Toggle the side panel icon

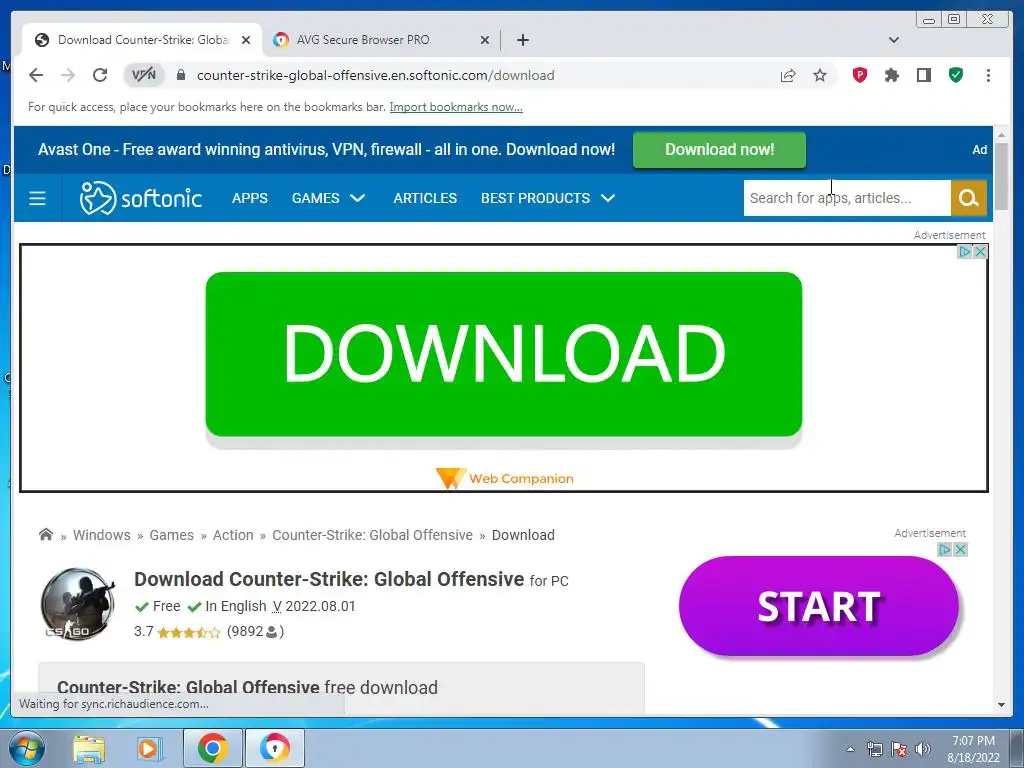tap(923, 75)
